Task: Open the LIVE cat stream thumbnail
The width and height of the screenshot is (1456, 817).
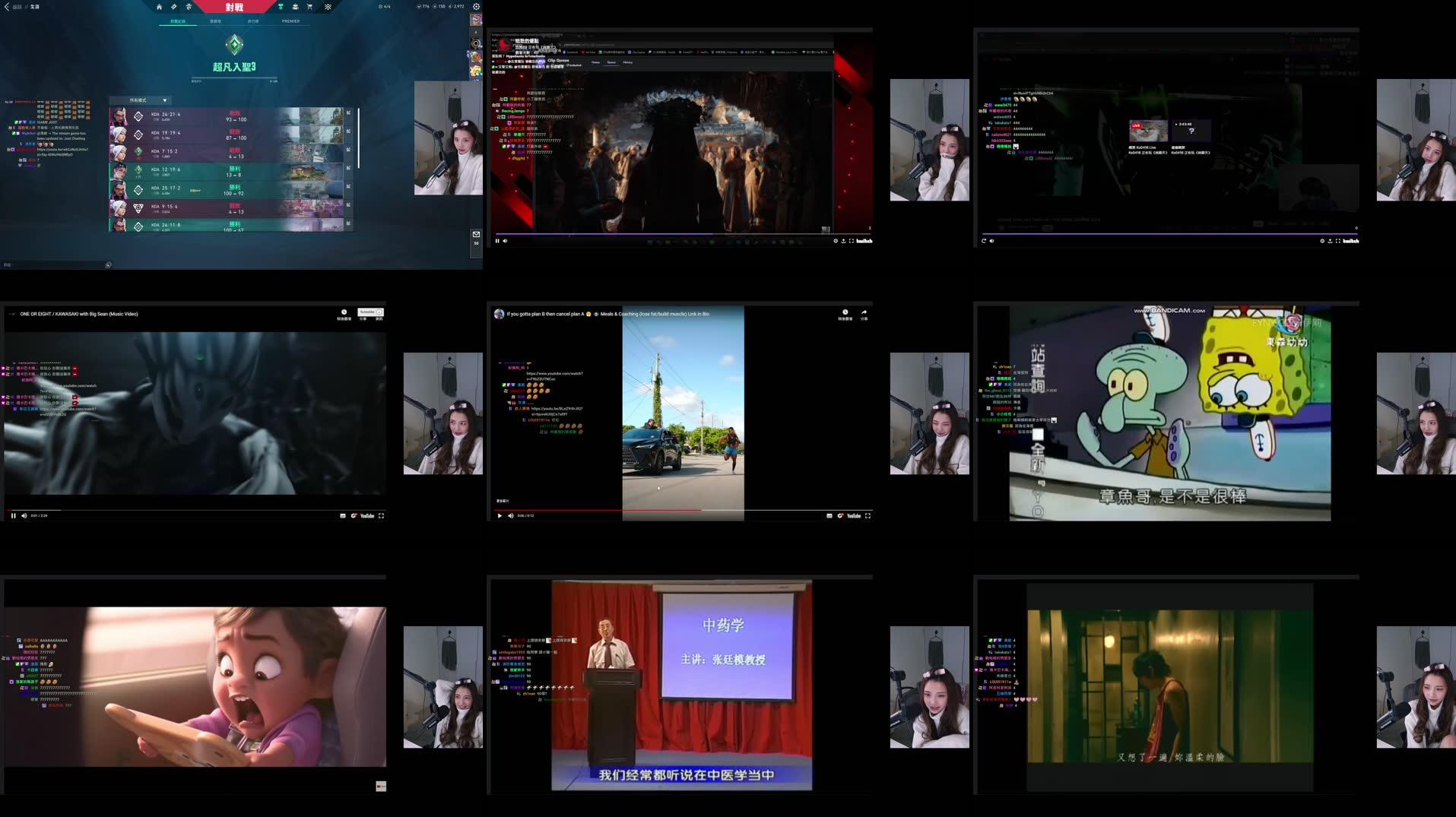Action: [1148, 131]
